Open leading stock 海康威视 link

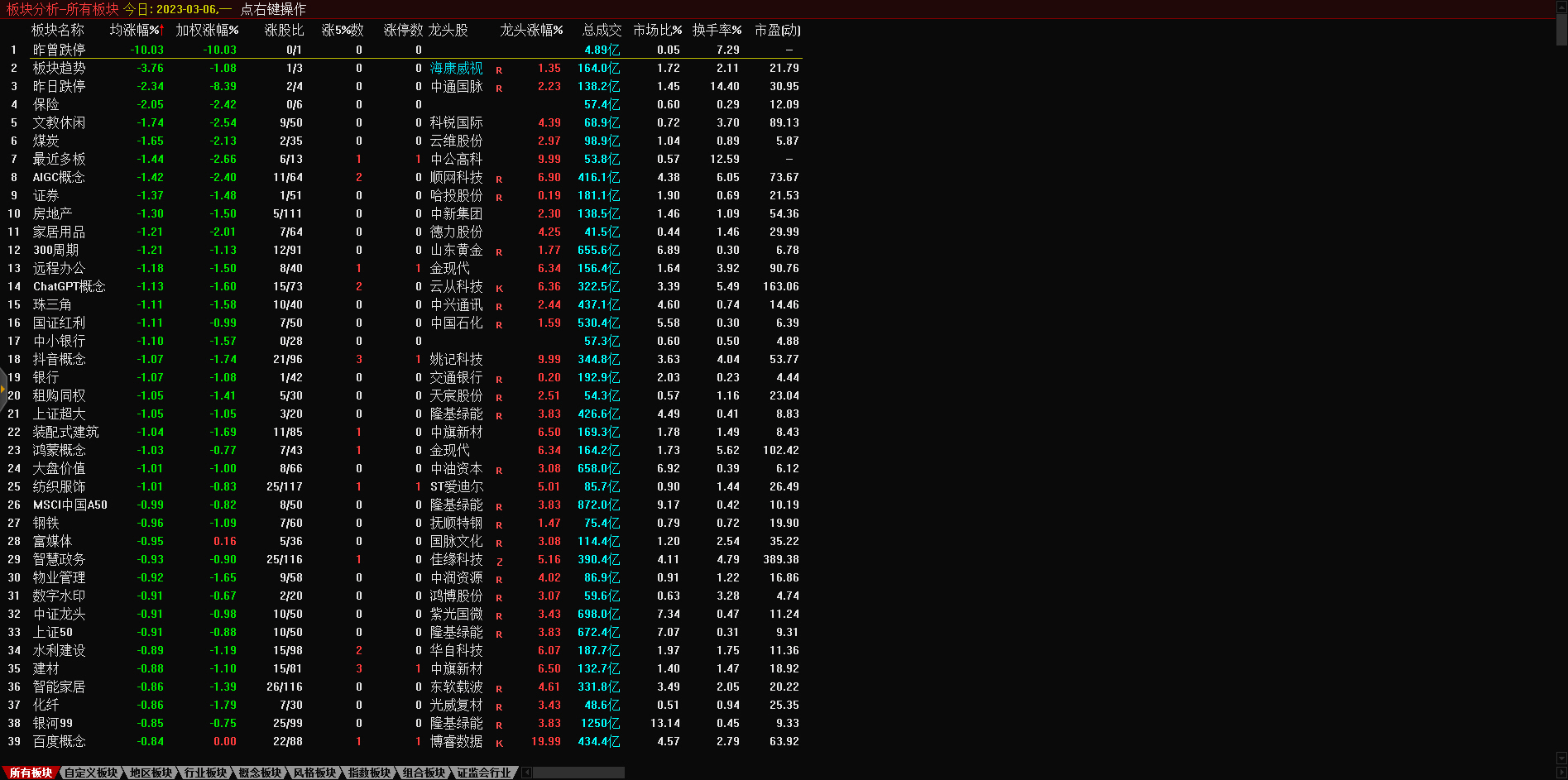coord(456,68)
